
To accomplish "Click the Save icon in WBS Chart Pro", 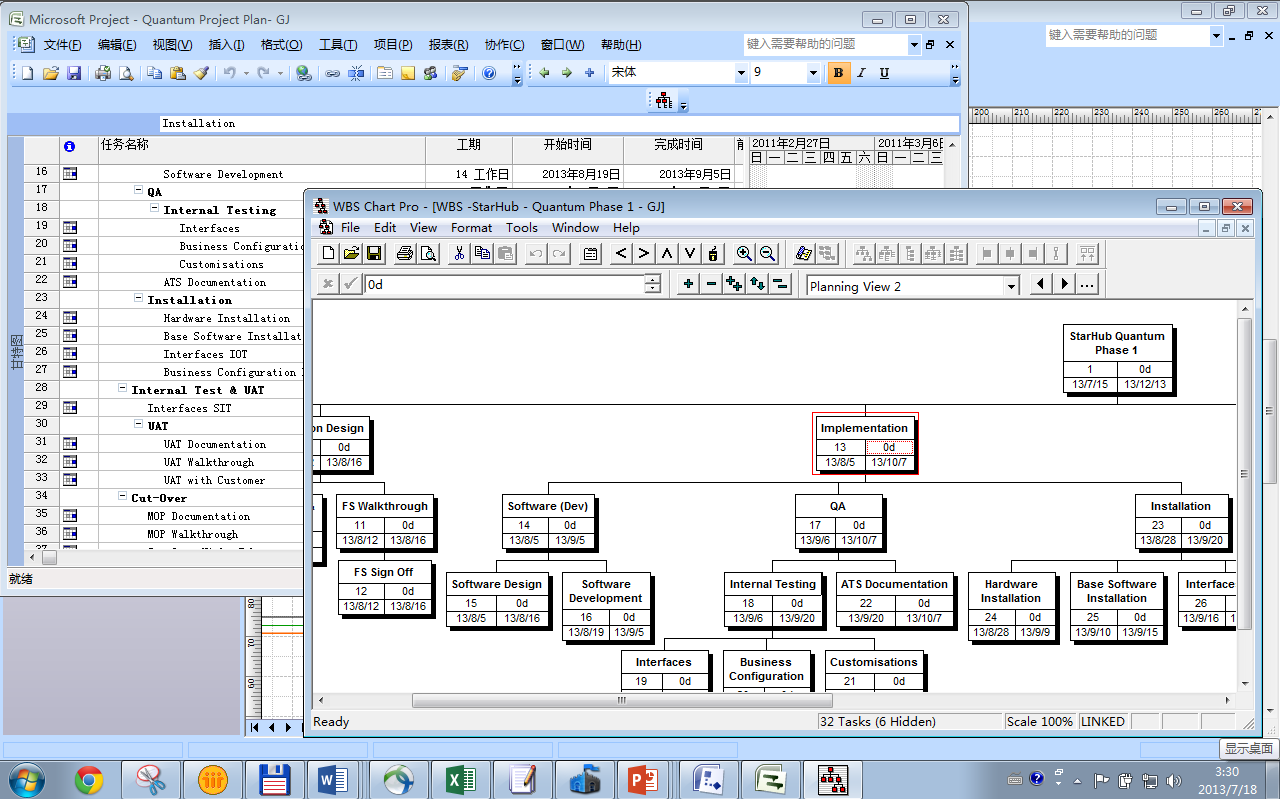I will point(374,254).
